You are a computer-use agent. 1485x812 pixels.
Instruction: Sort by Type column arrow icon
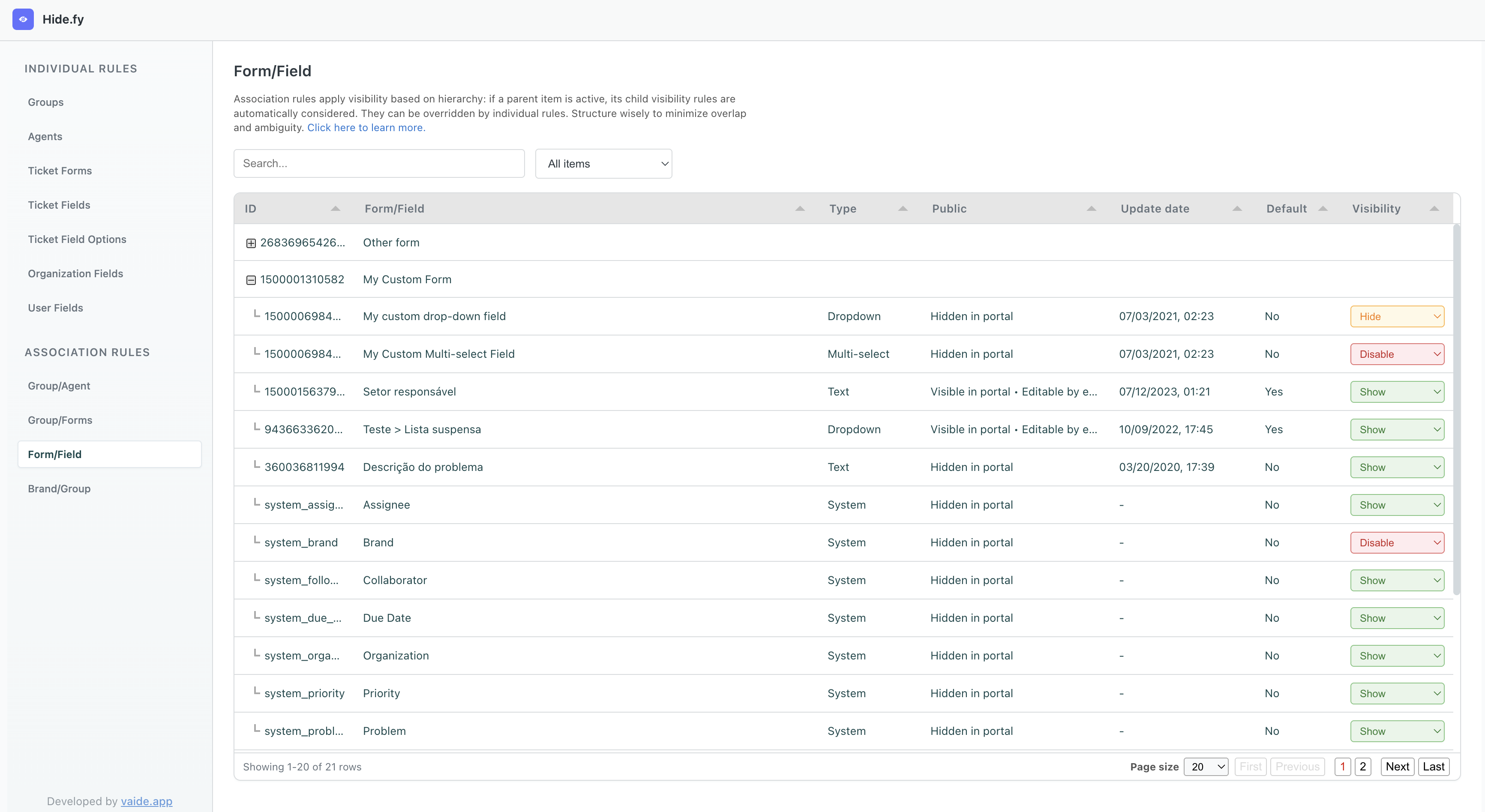coord(903,209)
